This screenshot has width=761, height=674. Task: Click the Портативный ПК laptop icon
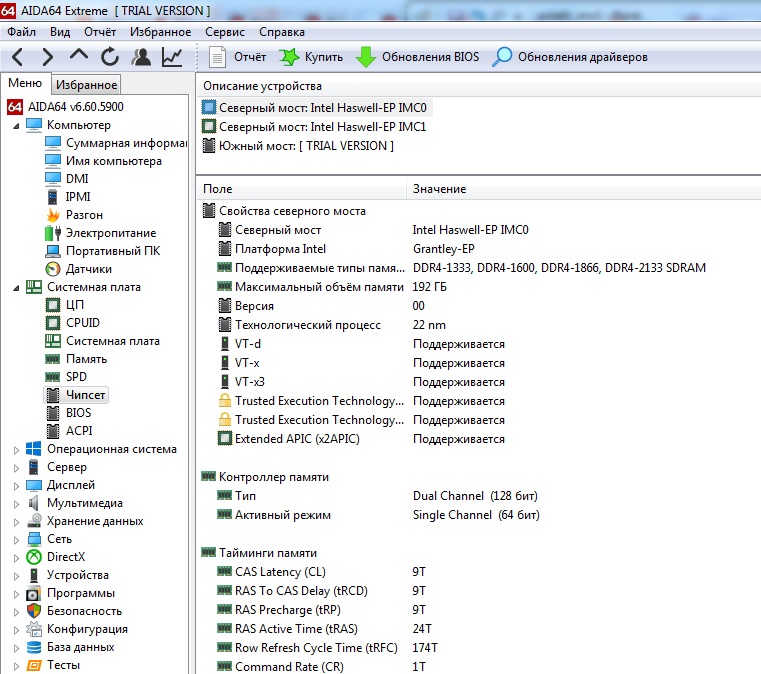pos(53,251)
